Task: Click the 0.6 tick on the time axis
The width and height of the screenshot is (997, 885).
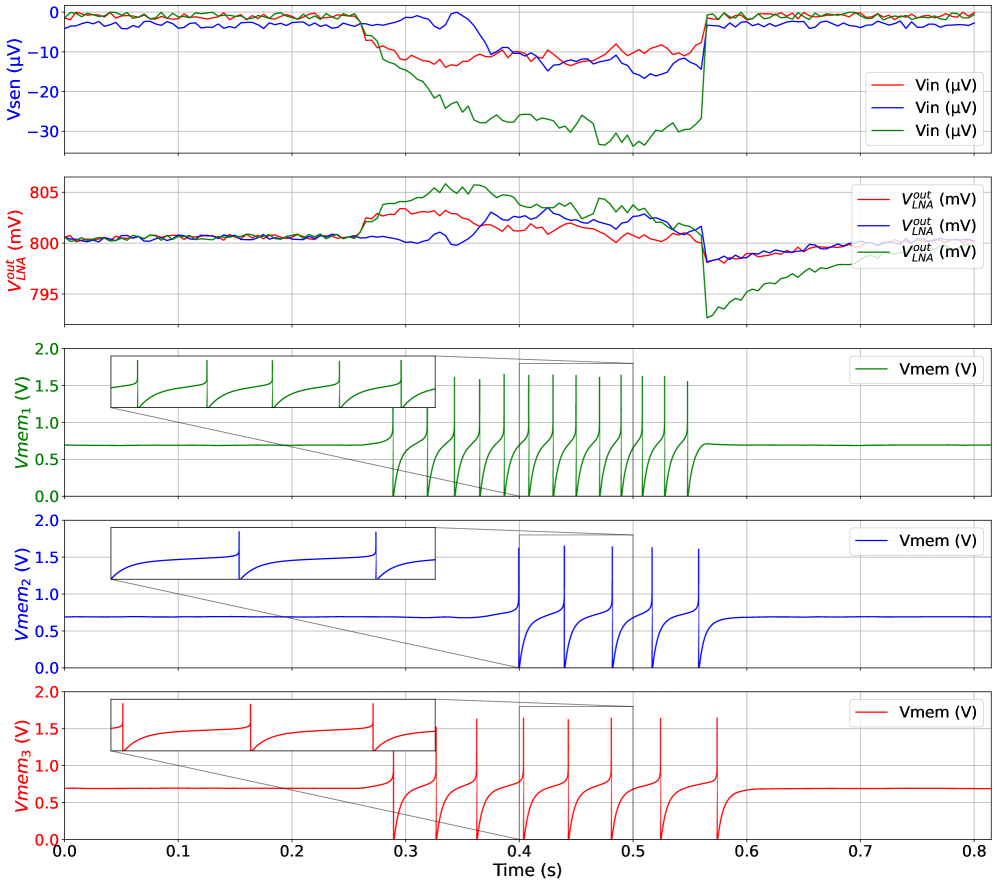Action: pyautogui.click(x=746, y=851)
